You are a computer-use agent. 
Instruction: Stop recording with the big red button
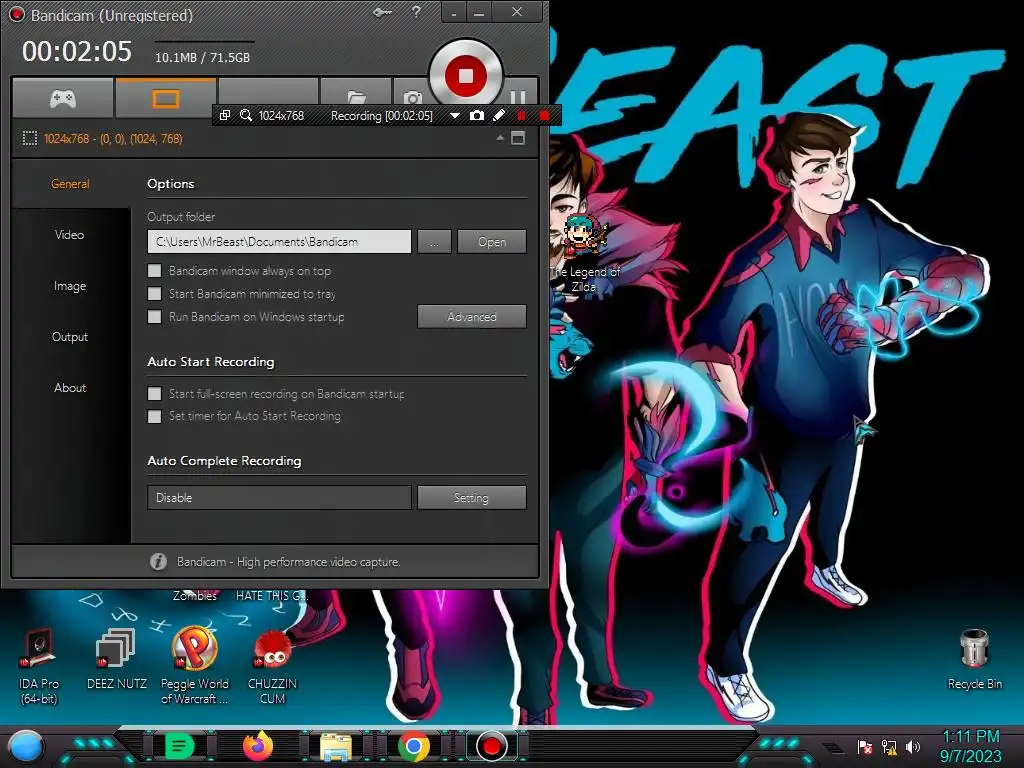(466, 75)
